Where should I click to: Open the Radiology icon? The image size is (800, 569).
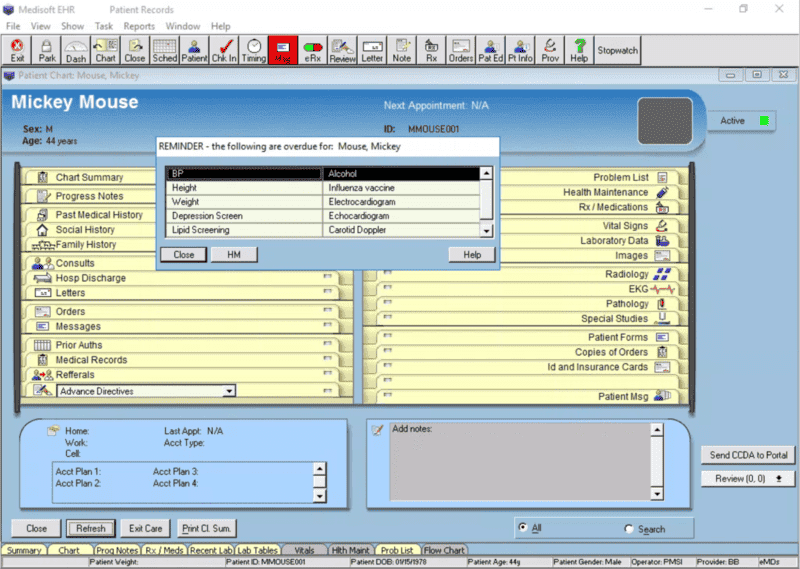coord(662,274)
